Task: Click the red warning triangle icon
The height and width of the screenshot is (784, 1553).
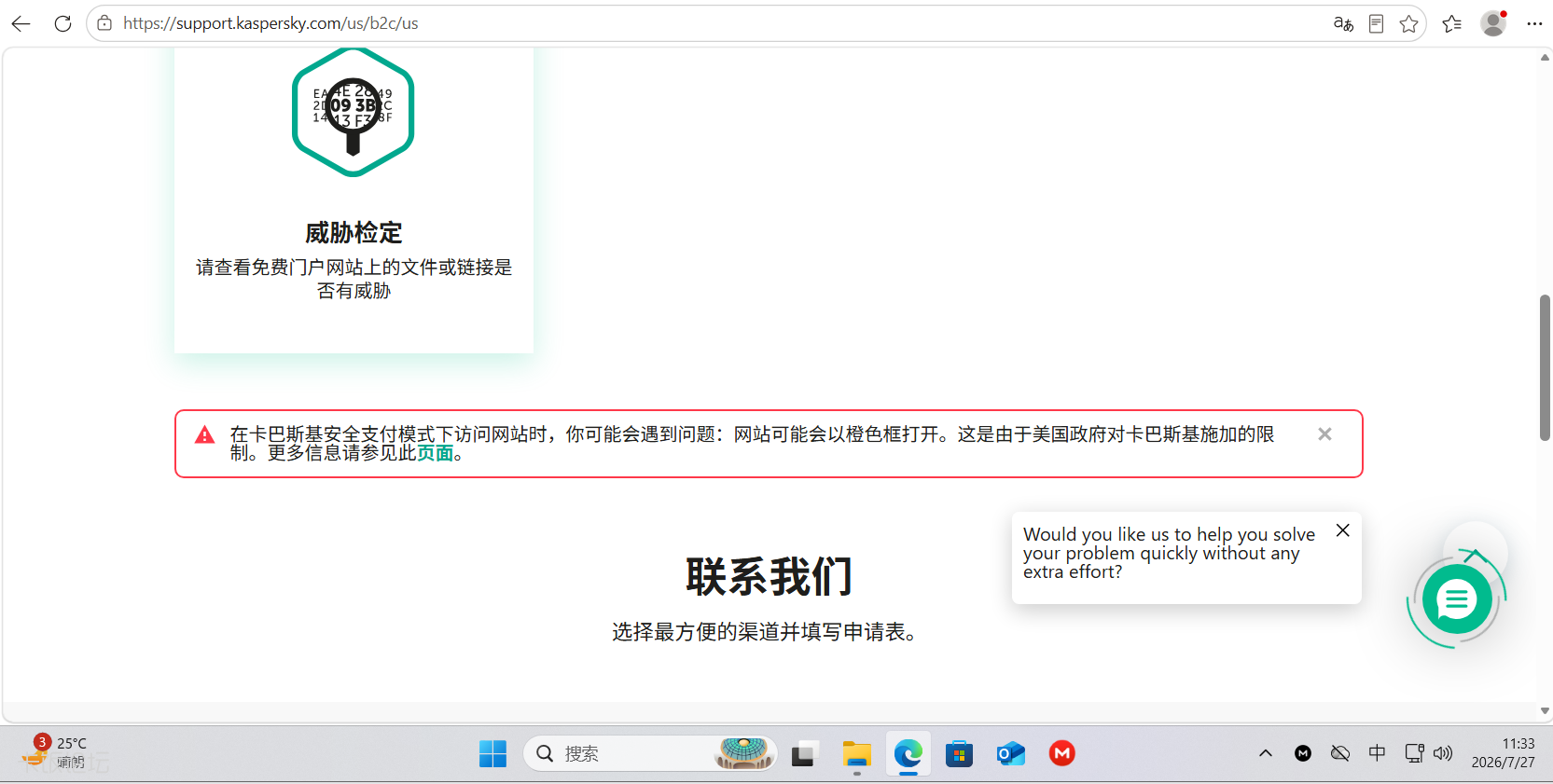Action: coord(205,435)
